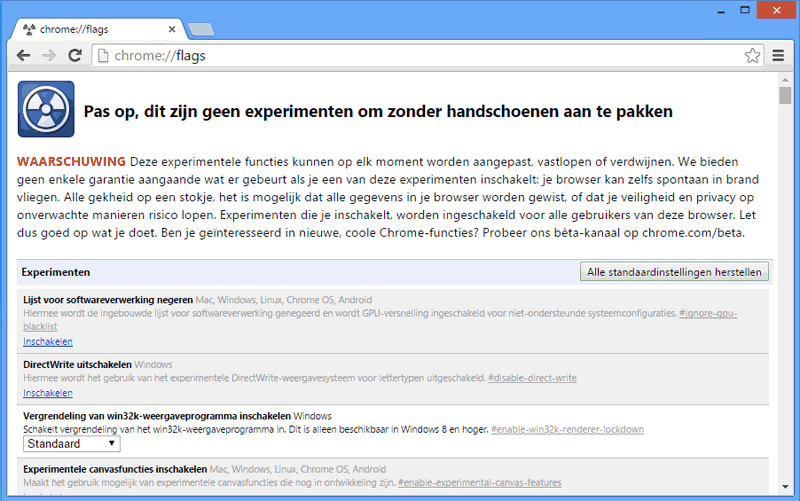Reload the chrome://flags page
This screenshot has width=800, height=501.
coord(75,56)
